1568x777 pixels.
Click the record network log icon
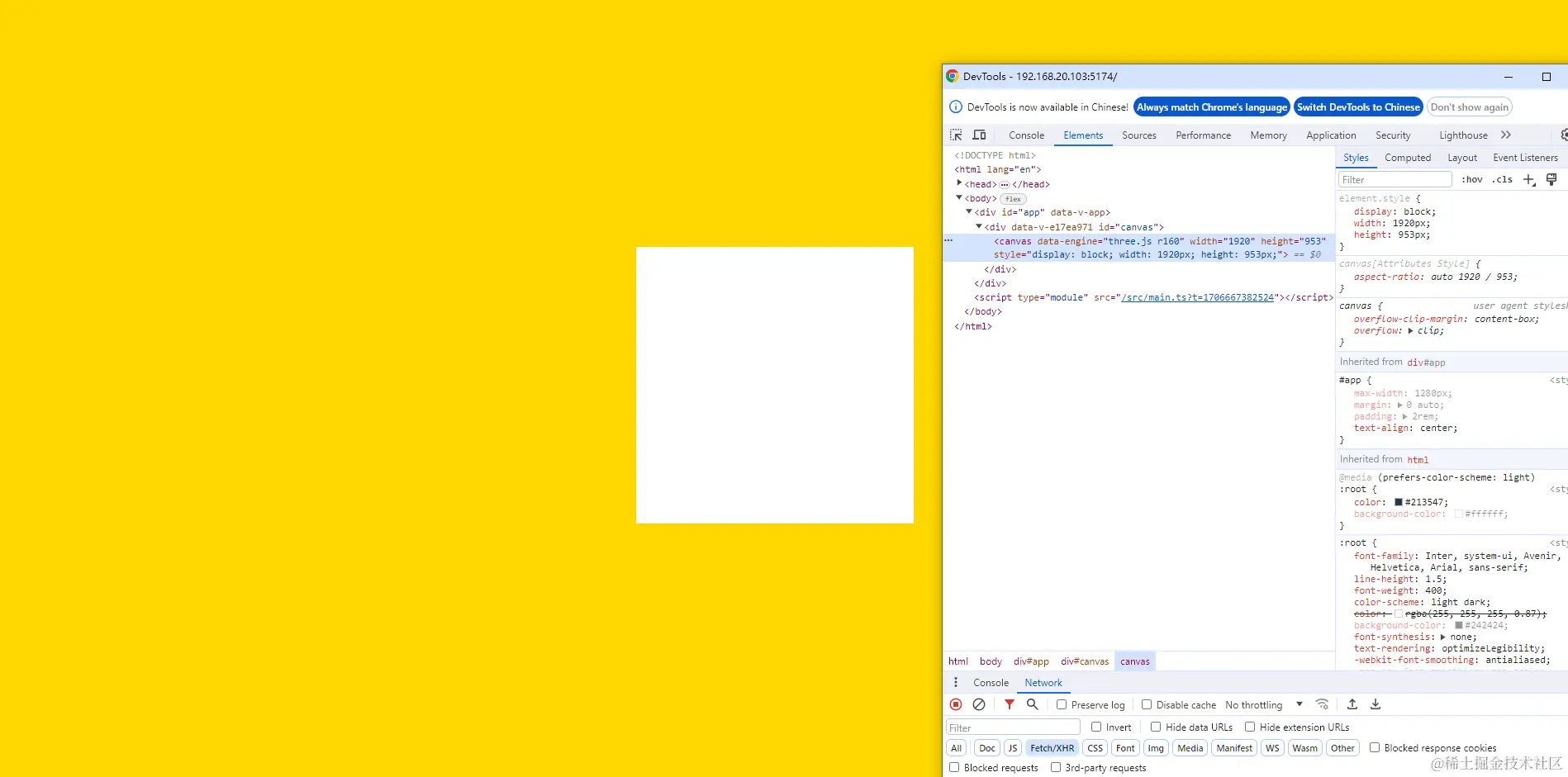956,704
